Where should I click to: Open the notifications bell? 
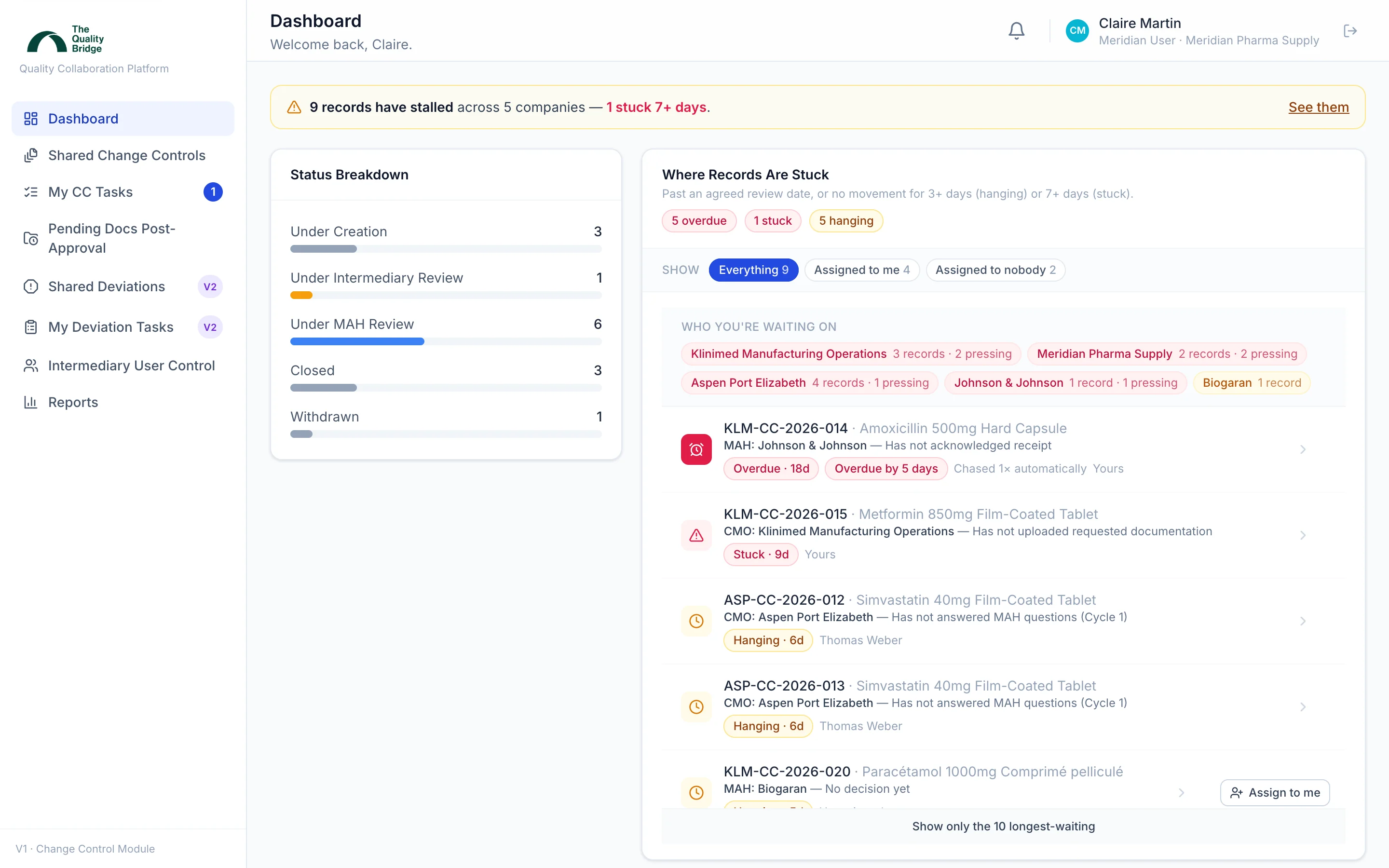click(x=1017, y=30)
